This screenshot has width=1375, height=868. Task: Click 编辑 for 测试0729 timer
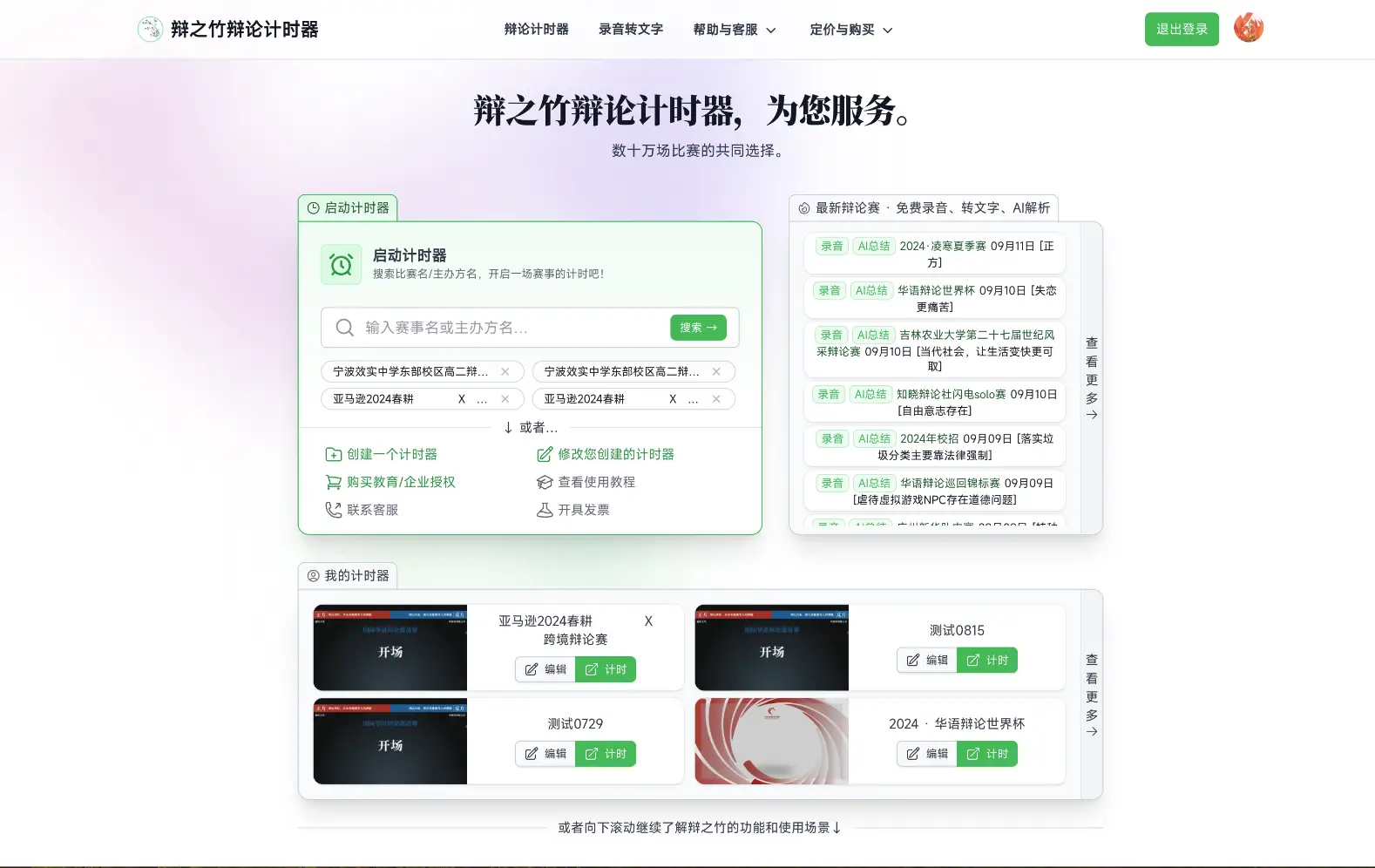click(545, 754)
